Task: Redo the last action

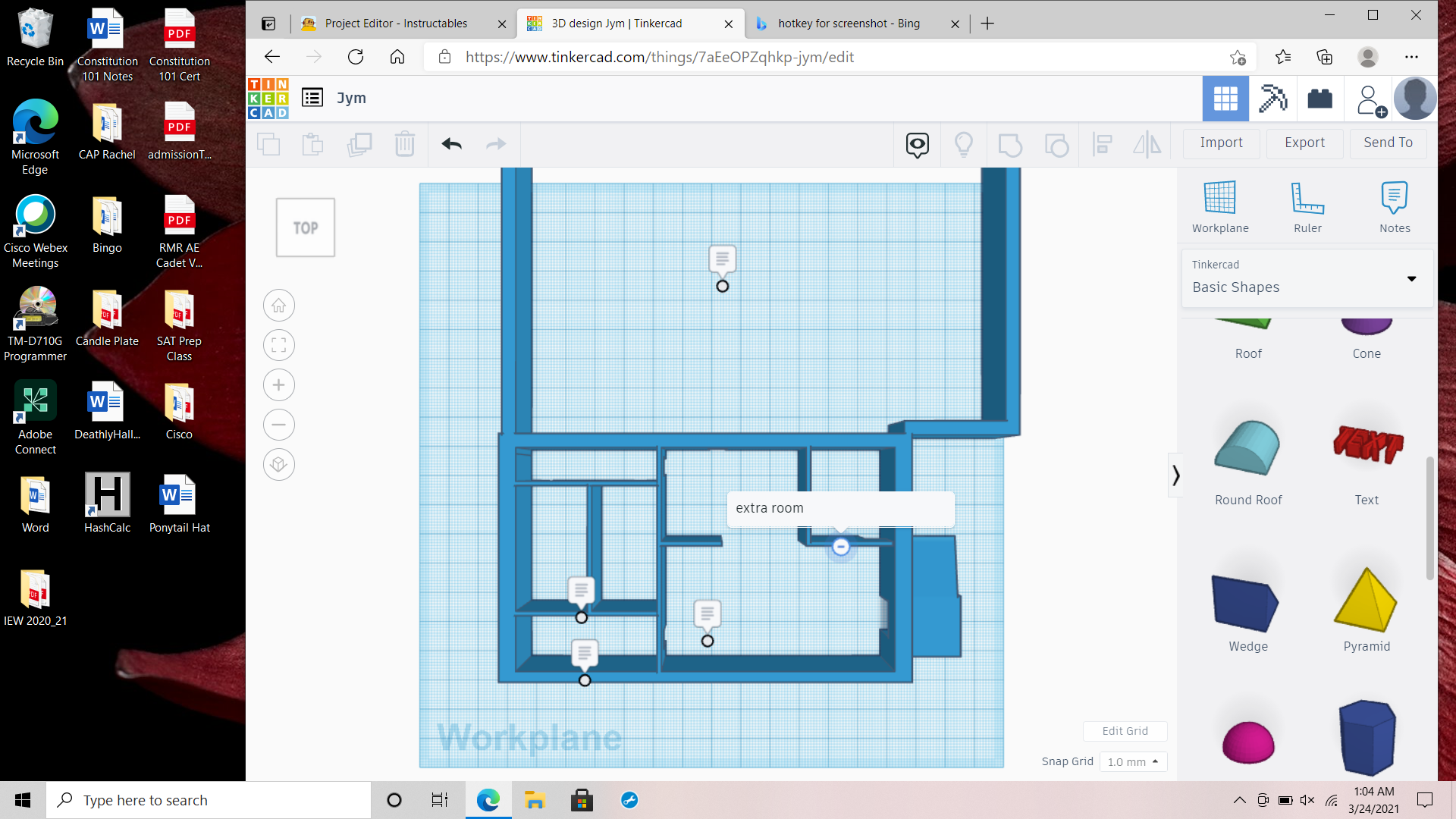Action: pos(496,144)
